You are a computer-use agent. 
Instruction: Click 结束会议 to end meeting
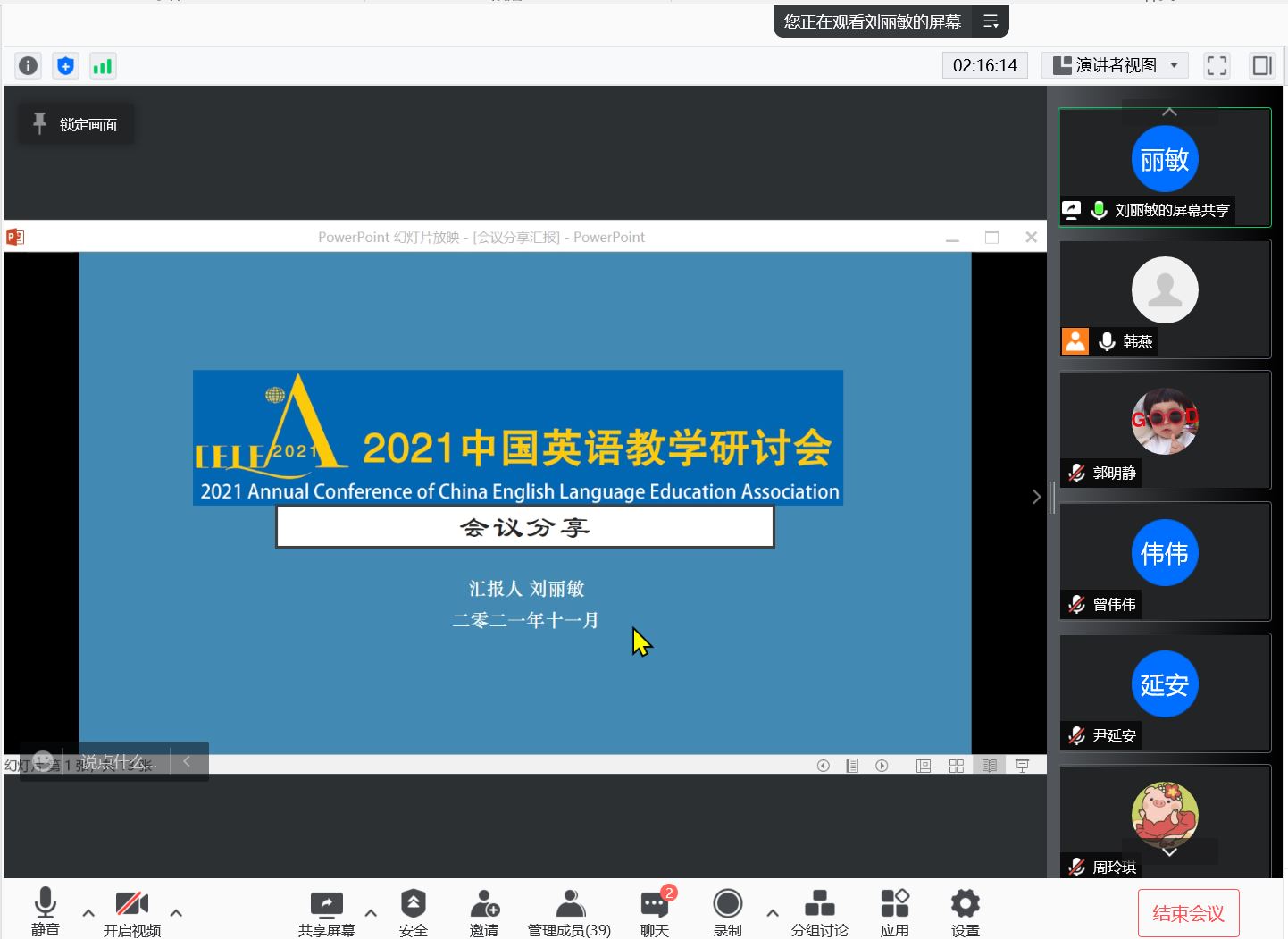point(1188,913)
